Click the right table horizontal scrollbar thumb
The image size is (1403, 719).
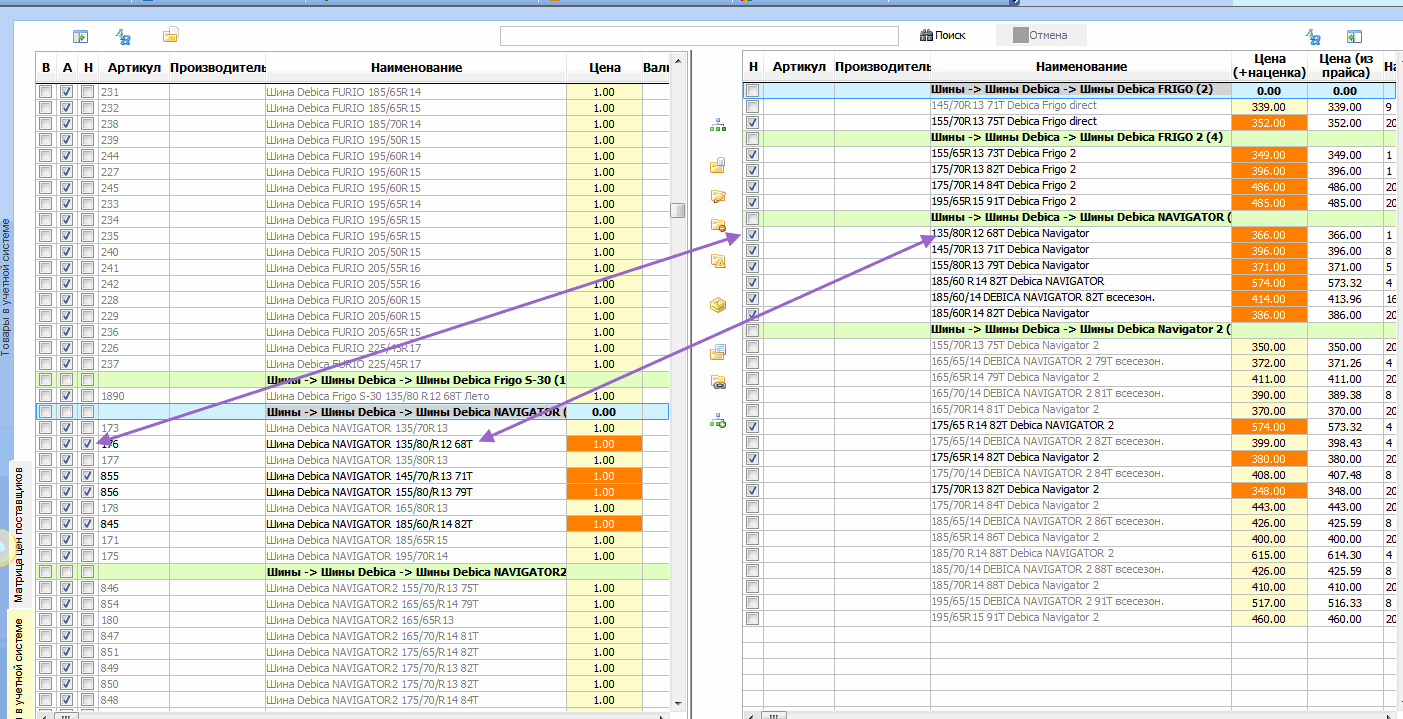(775, 715)
